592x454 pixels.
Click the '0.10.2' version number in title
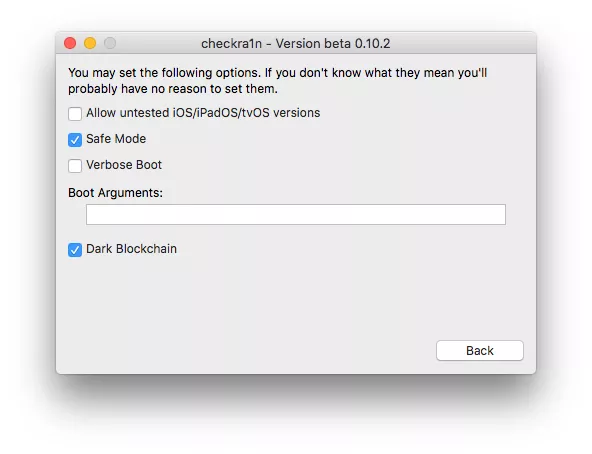pyautogui.click(x=372, y=44)
